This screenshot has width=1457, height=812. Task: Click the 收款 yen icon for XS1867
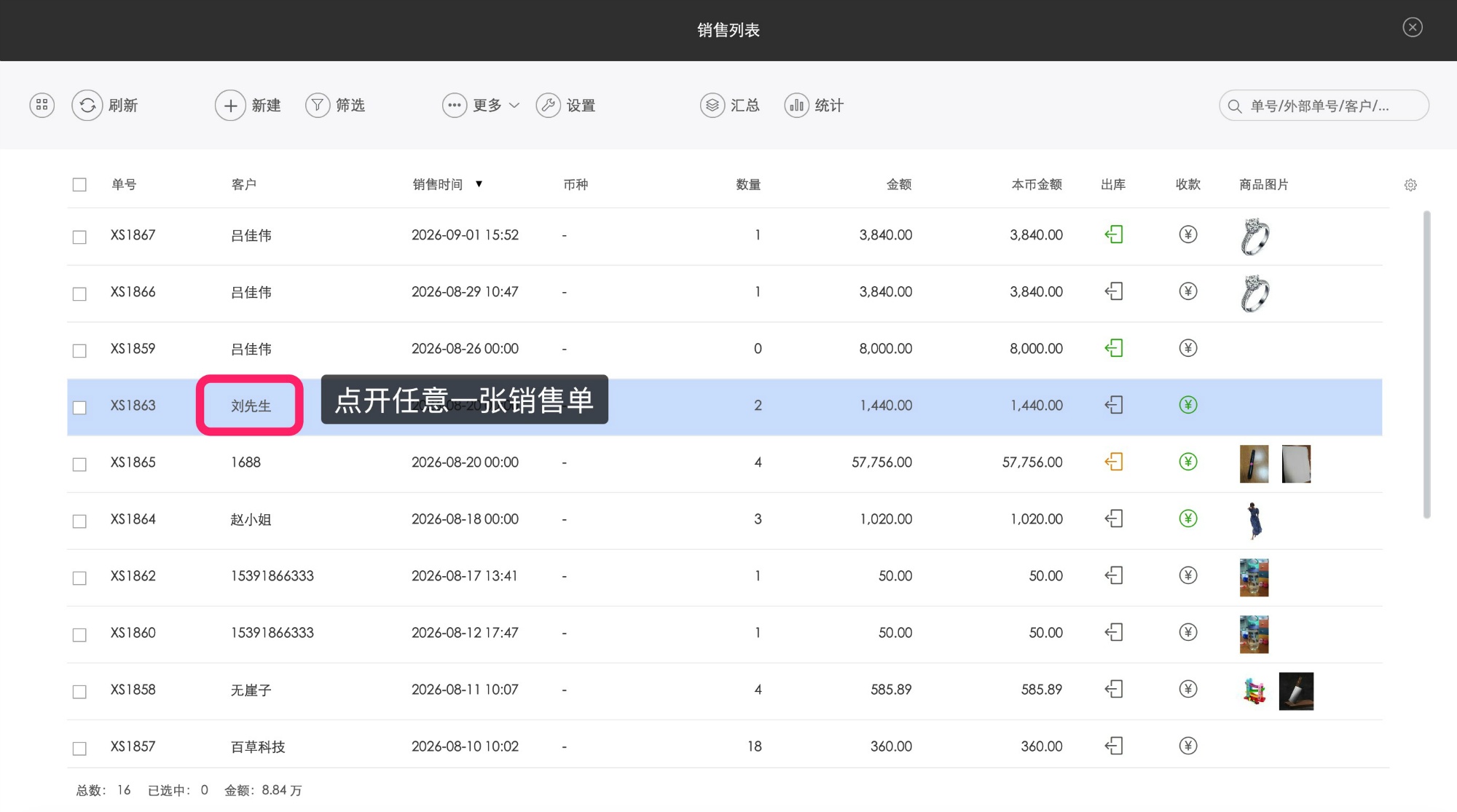tap(1188, 234)
